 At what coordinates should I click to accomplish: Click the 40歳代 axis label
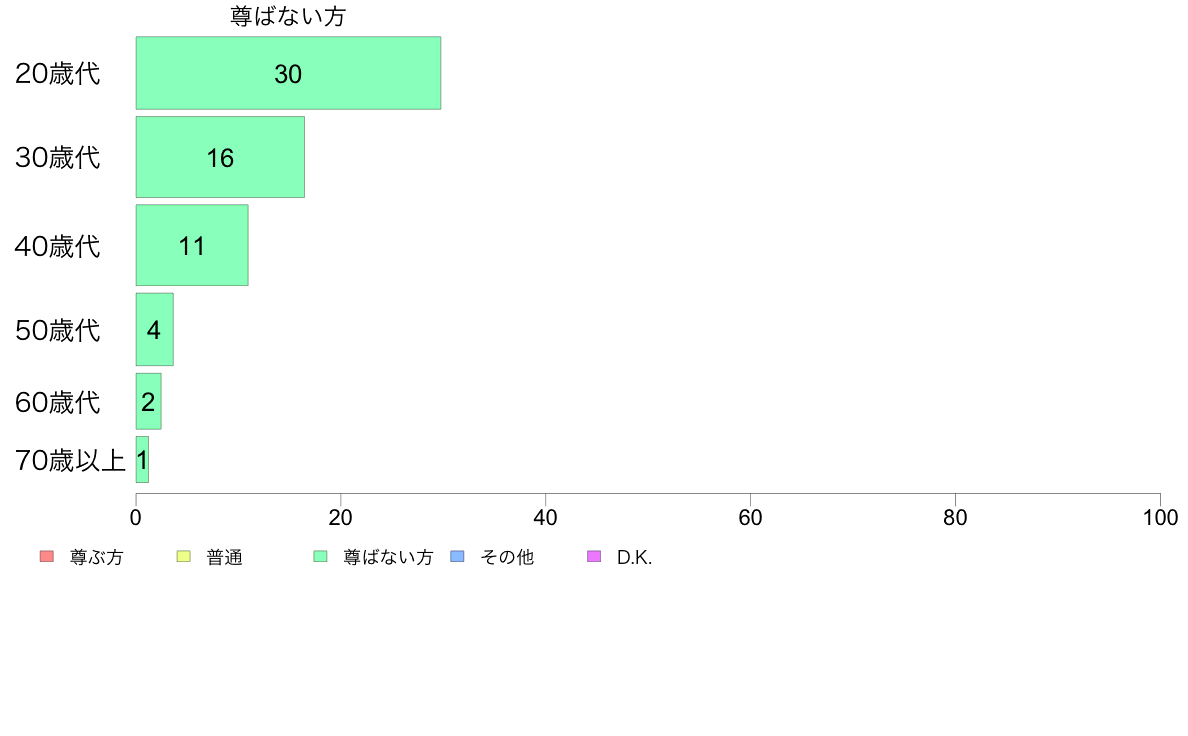[x=58, y=246]
